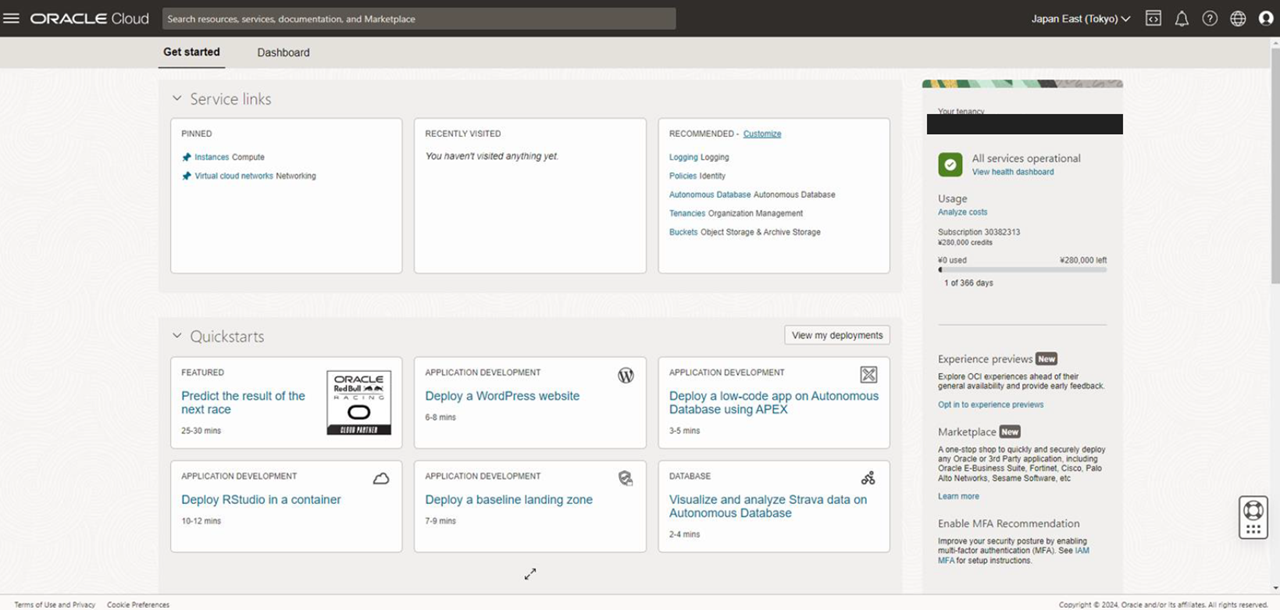Click the Oracle Cloud logo
Viewport: 1280px width, 610px height.
(90, 18)
